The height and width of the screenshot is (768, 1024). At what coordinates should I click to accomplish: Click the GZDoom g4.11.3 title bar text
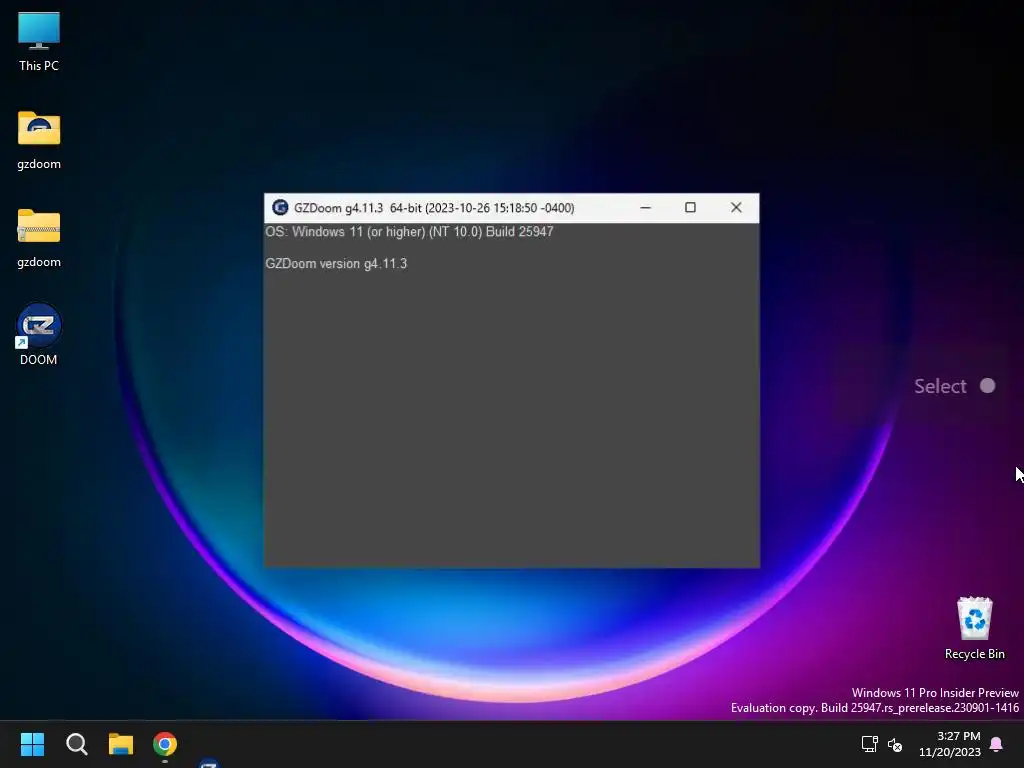tap(434, 208)
